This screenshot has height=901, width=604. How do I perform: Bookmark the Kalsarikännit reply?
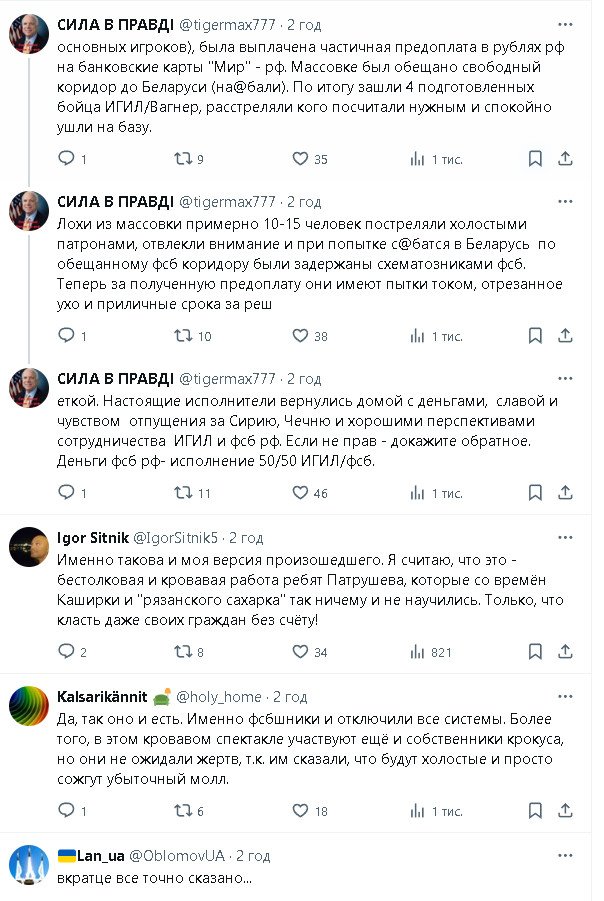[x=536, y=810]
